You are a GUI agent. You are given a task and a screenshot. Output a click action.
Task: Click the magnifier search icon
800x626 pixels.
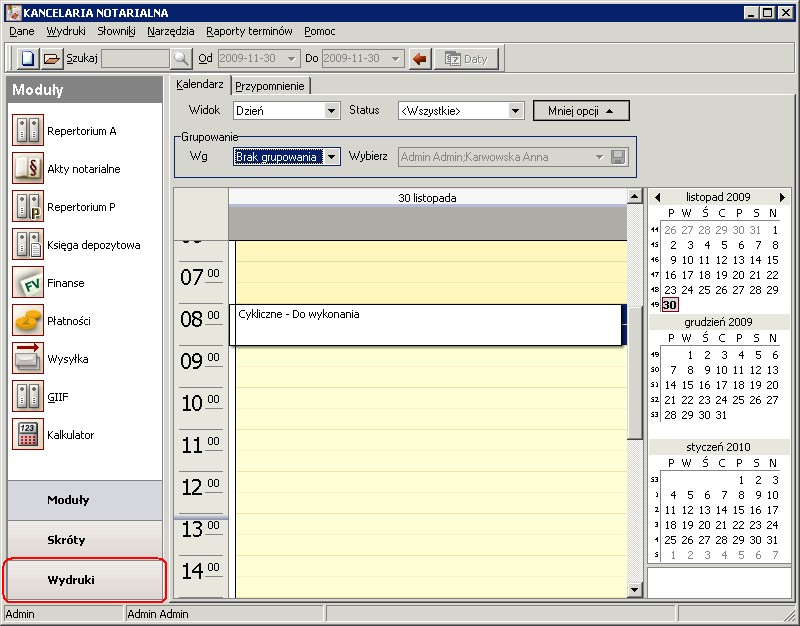[x=181, y=58]
